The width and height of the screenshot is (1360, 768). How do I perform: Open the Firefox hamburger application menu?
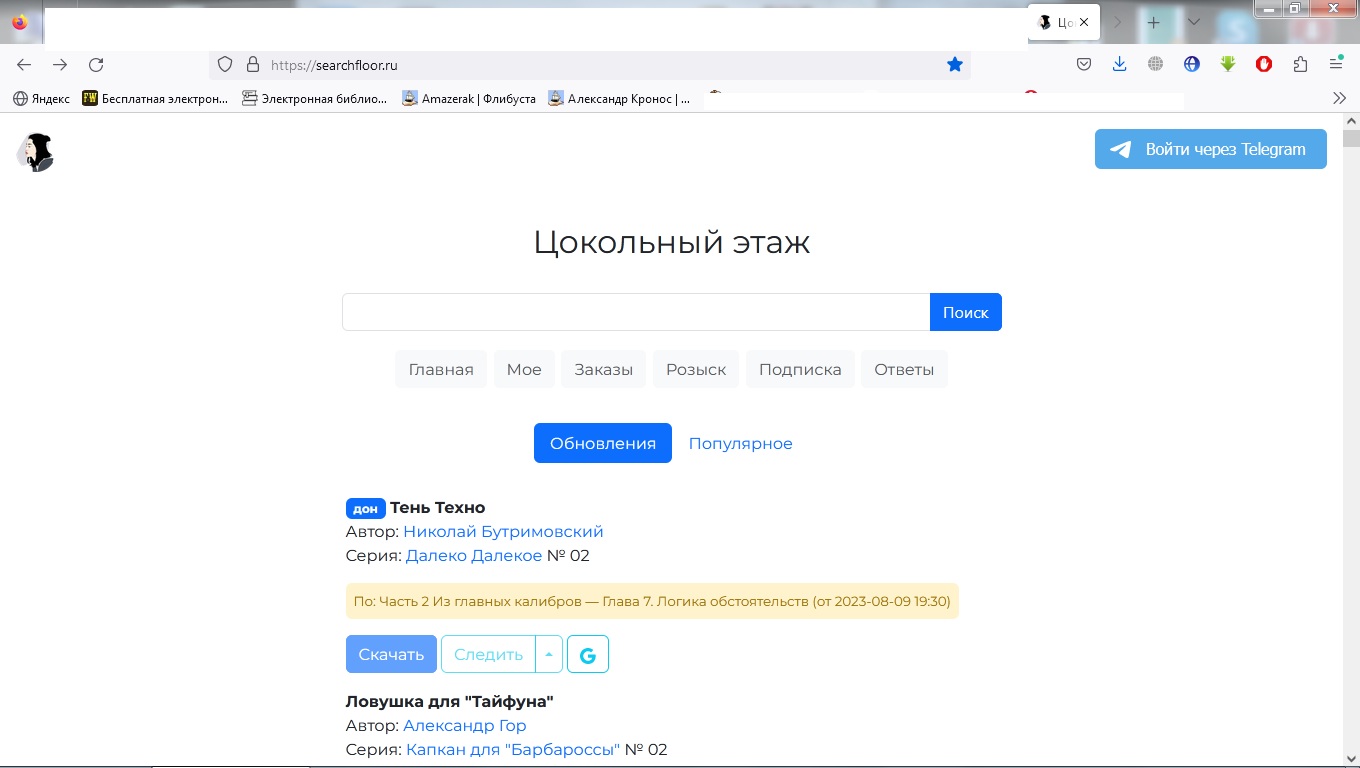tap(1336, 64)
